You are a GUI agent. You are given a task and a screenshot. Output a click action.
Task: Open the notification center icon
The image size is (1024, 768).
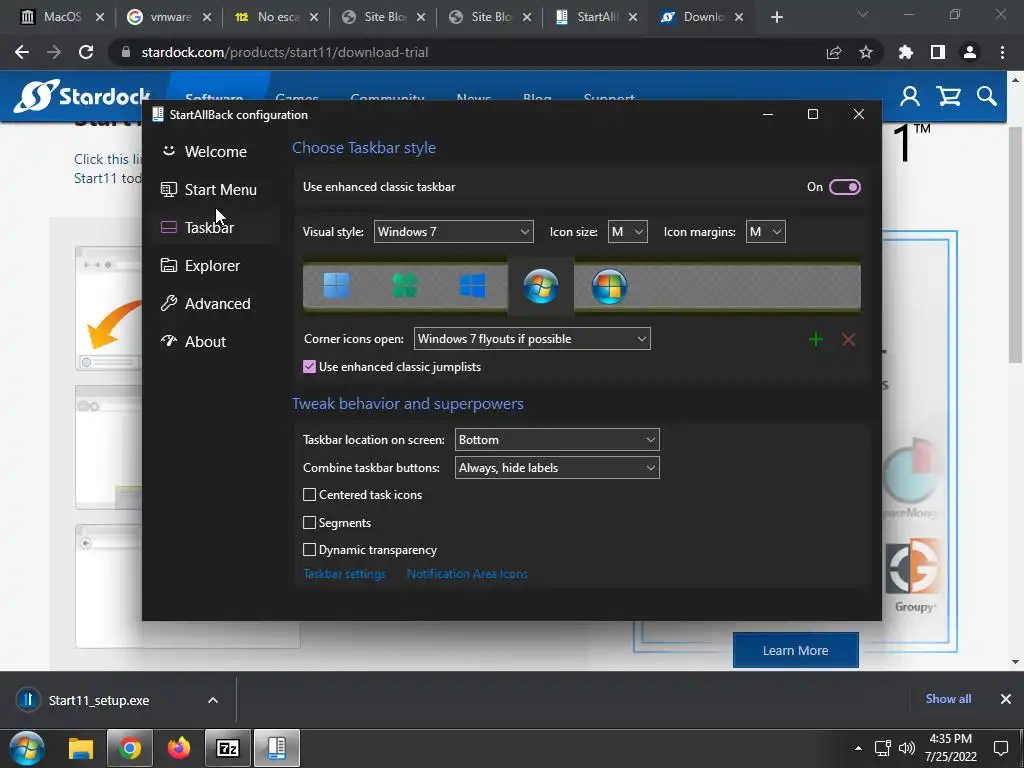1000,748
